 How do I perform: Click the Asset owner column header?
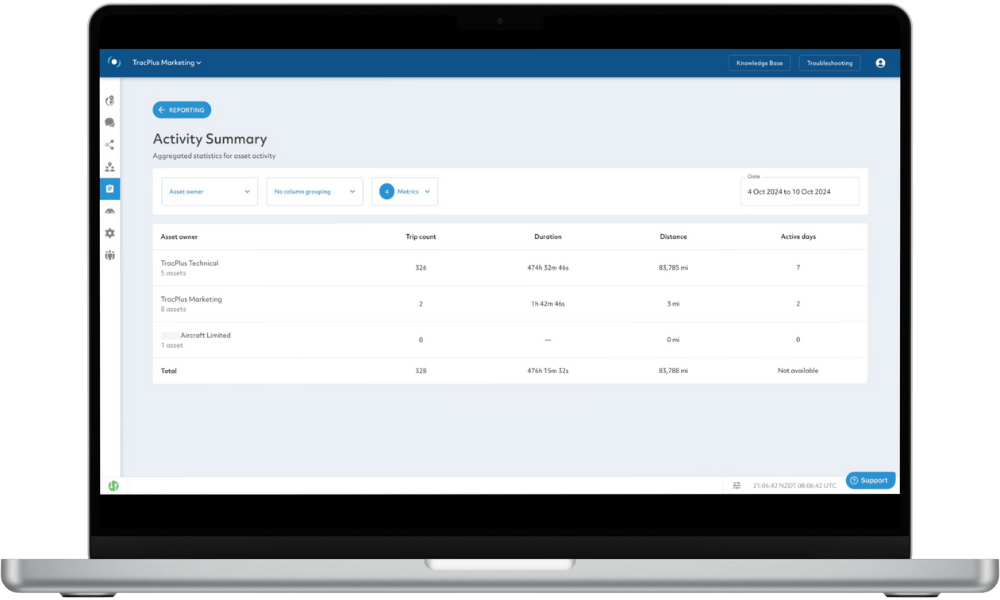179,237
